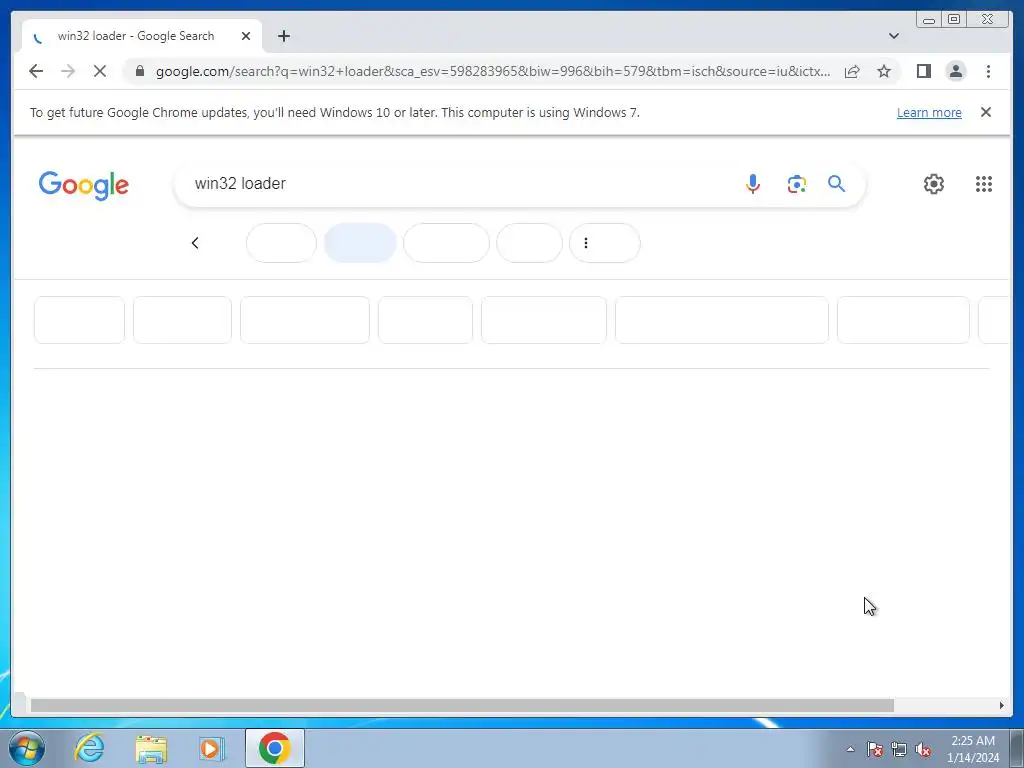Open a new tab
The height and width of the screenshot is (768, 1024).
tap(283, 36)
